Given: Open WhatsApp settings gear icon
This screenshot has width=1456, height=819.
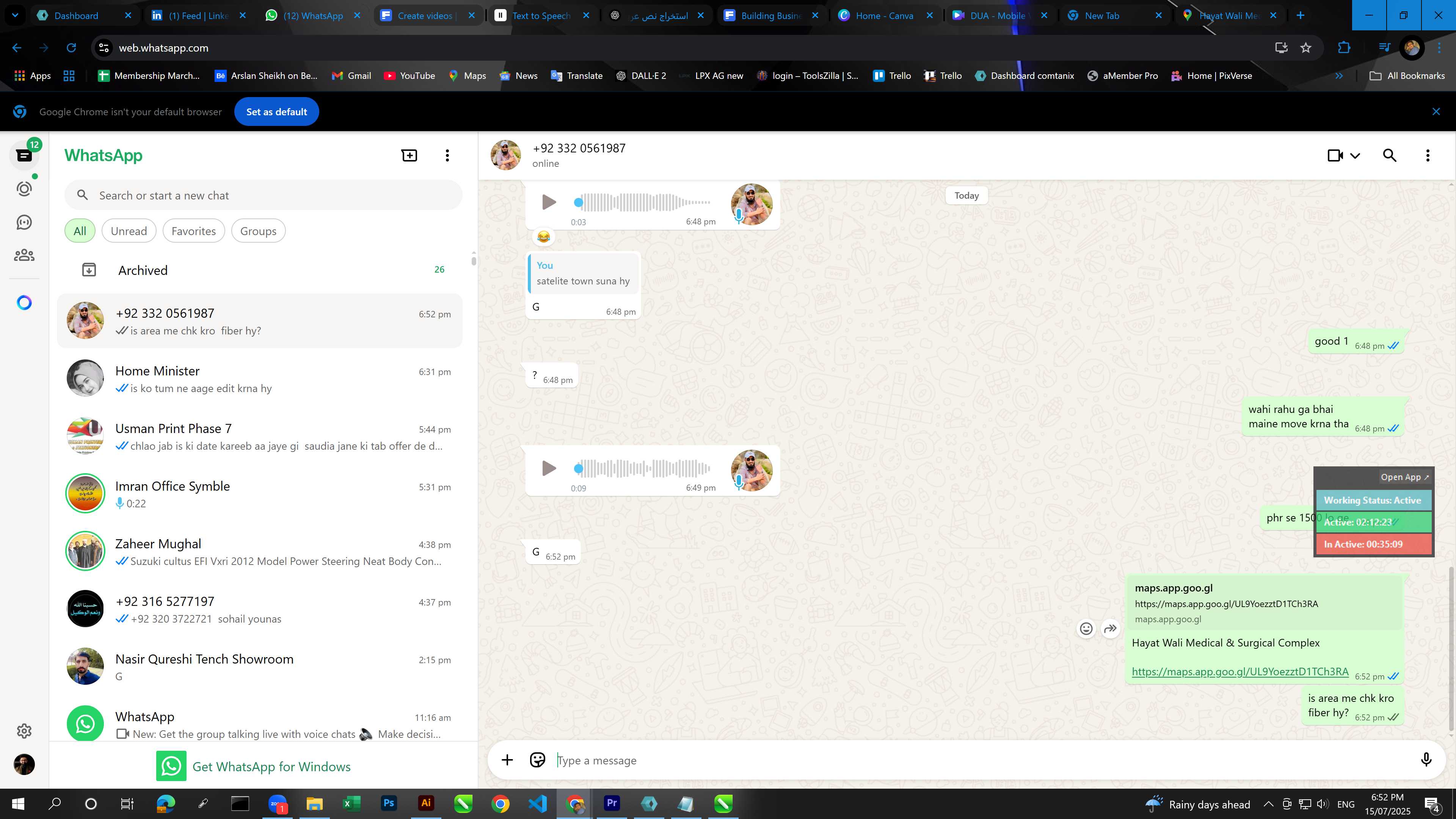Looking at the screenshot, I should pyautogui.click(x=24, y=731).
